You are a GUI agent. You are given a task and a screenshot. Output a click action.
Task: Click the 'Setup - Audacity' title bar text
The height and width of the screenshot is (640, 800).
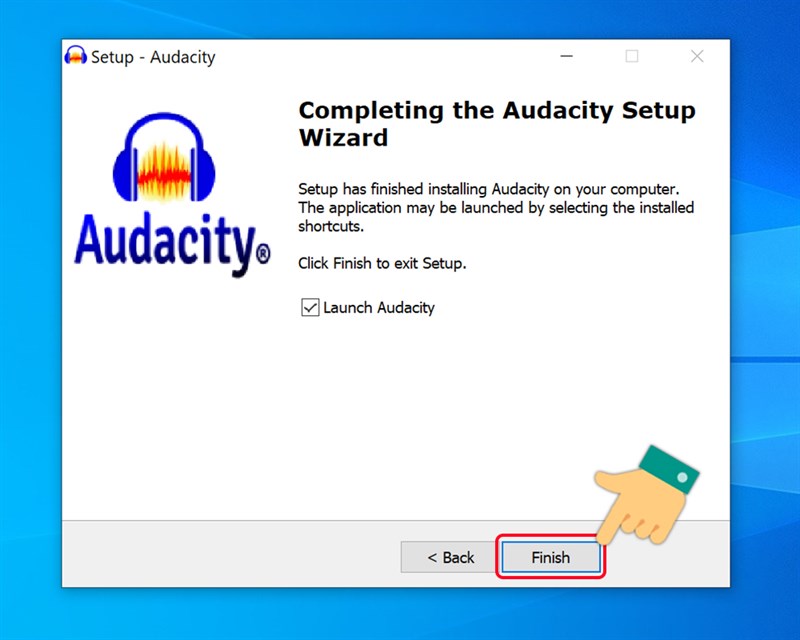click(153, 57)
